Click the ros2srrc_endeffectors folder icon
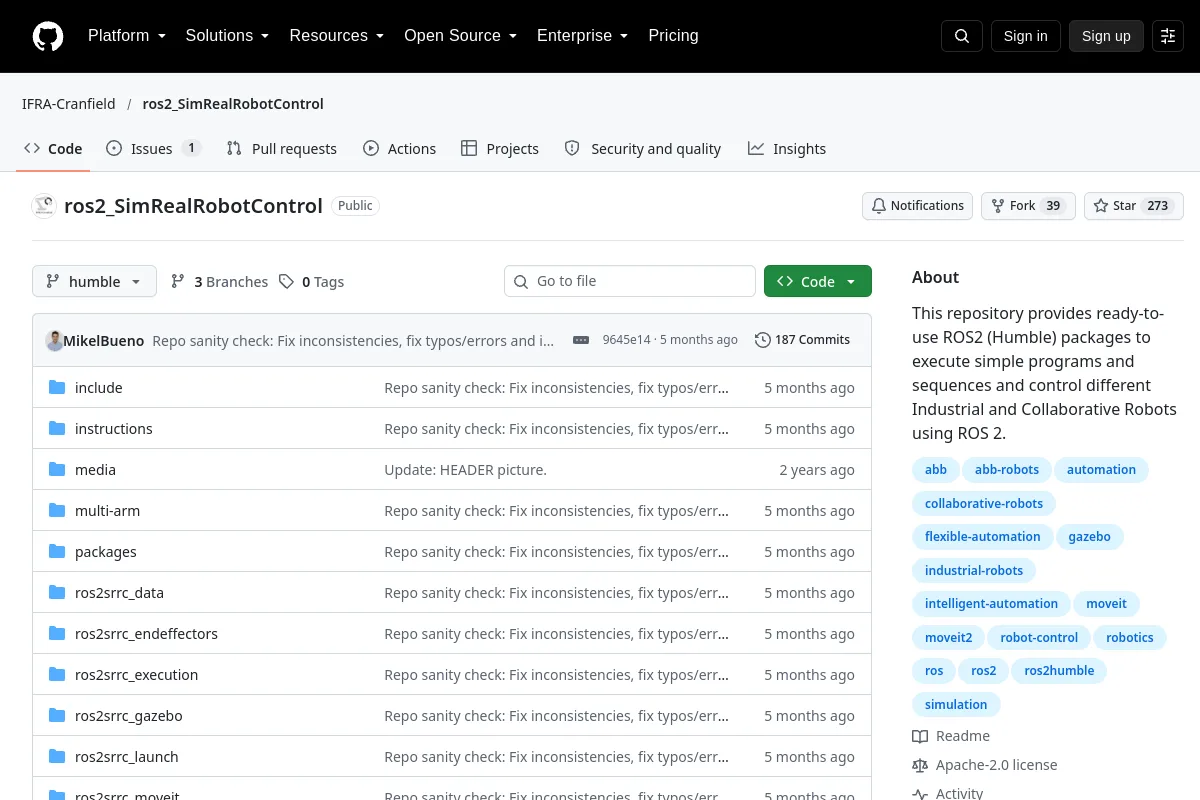 57,633
